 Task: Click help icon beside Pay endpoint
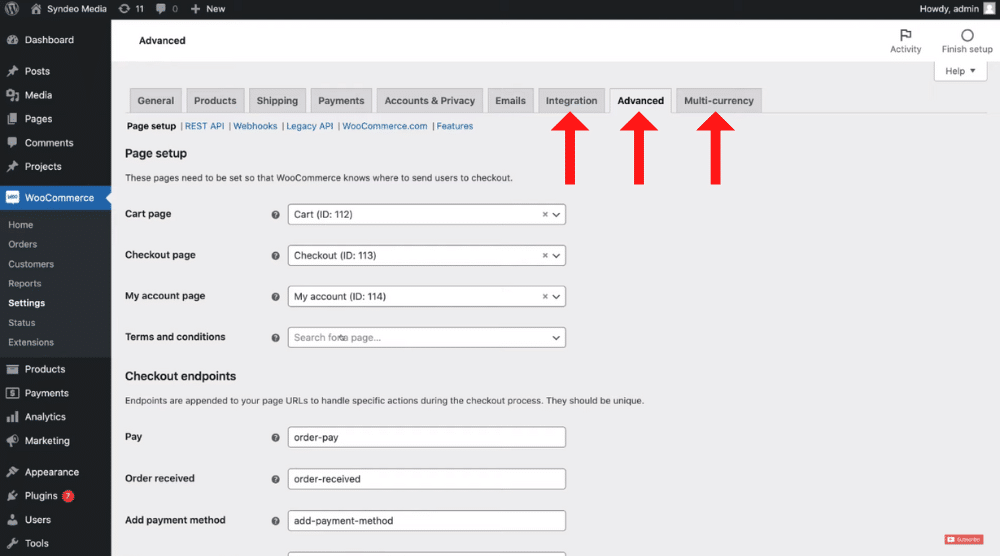tap(276, 438)
